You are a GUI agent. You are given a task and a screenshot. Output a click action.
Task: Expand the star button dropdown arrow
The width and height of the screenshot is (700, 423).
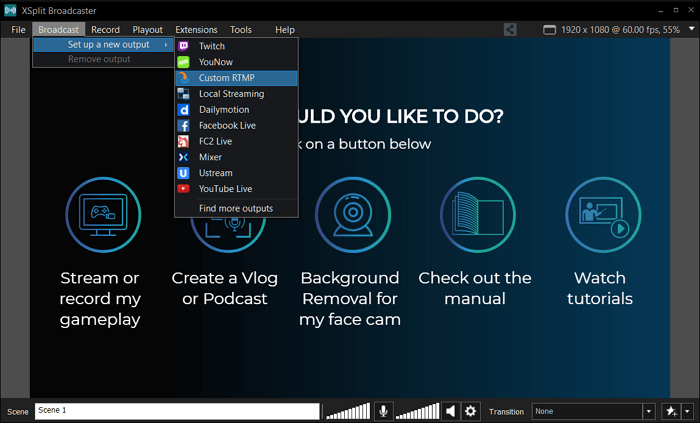[x=688, y=411]
